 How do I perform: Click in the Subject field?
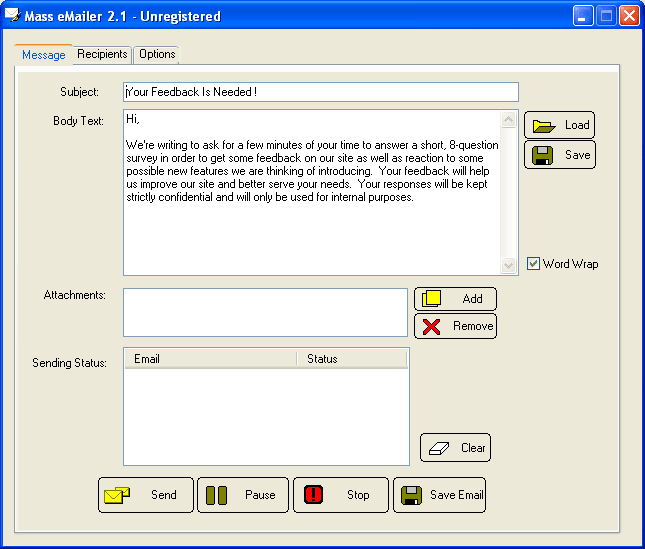click(x=321, y=92)
